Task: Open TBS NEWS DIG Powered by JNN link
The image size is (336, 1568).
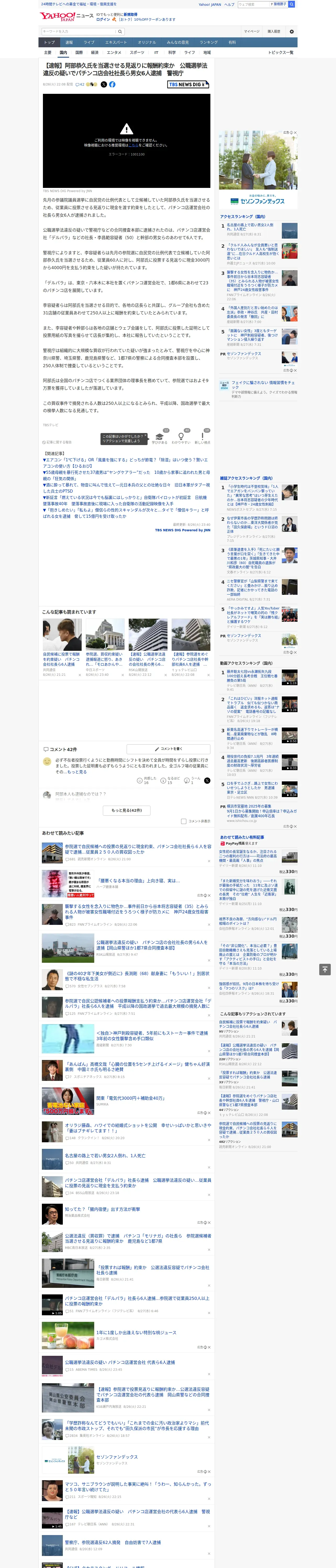Action: [182, 530]
